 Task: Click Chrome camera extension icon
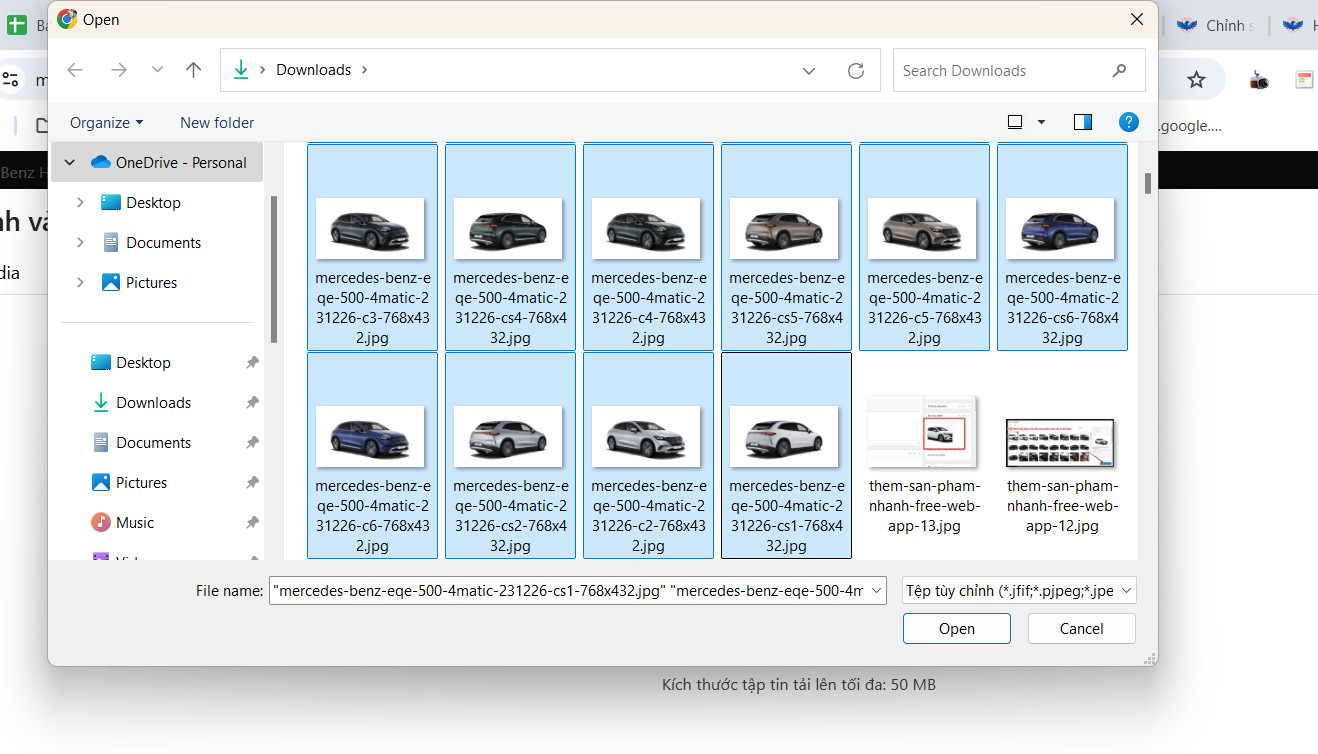[x=1258, y=80]
